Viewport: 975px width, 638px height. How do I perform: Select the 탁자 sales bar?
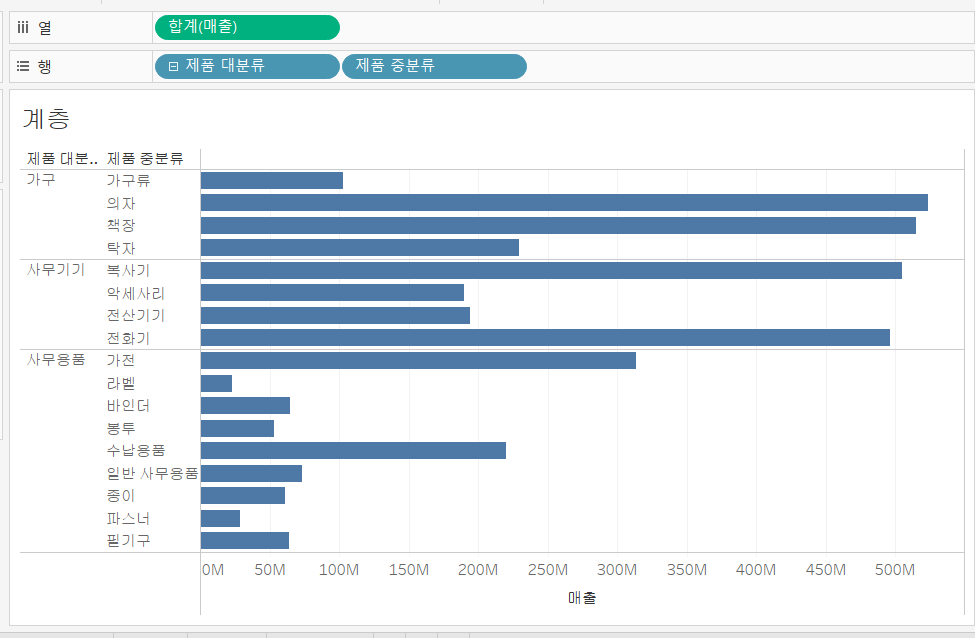(x=359, y=247)
